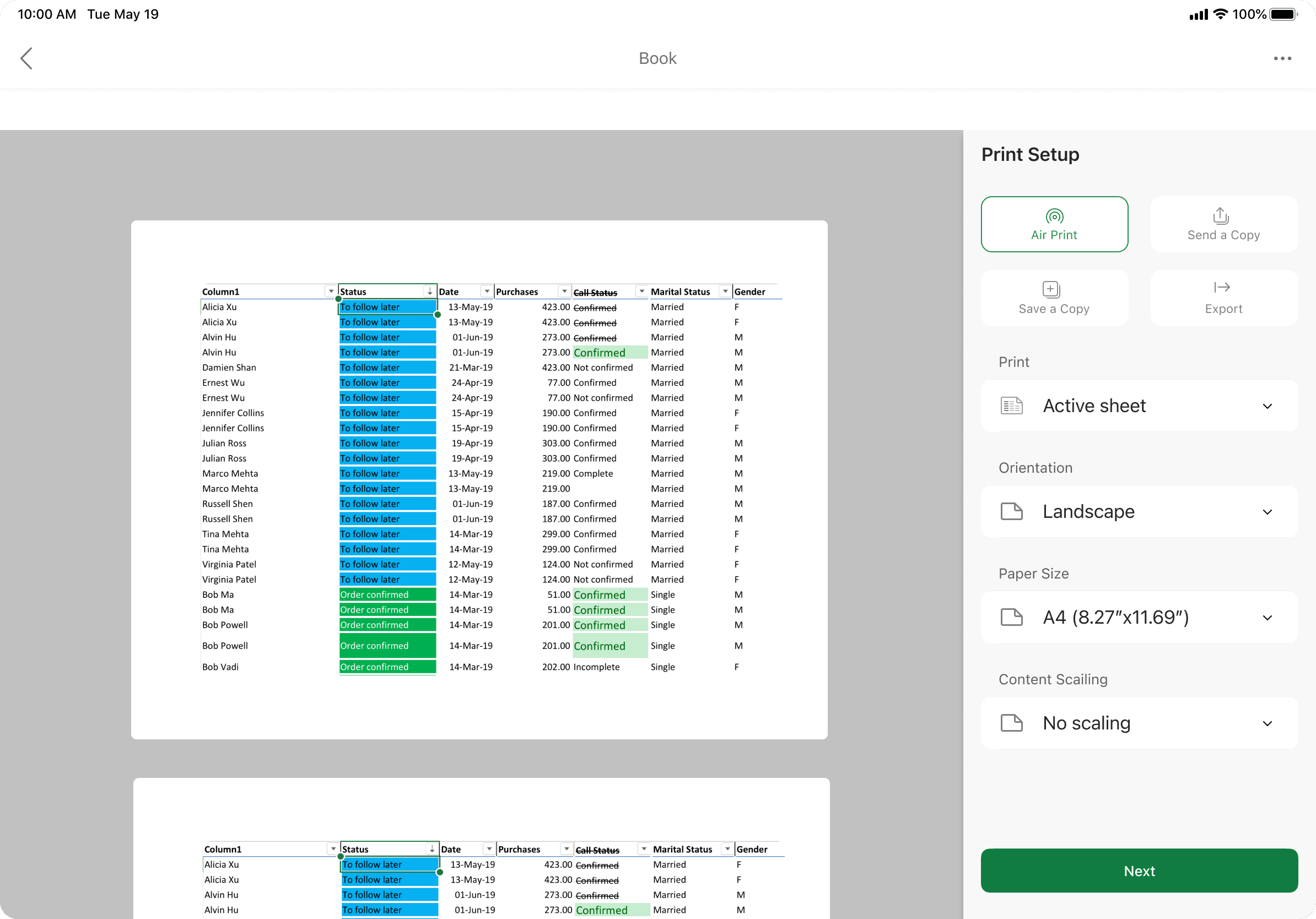The image size is (1316, 919).
Task: Expand the Active sheet print dropdown
Action: [x=1140, y=406]
